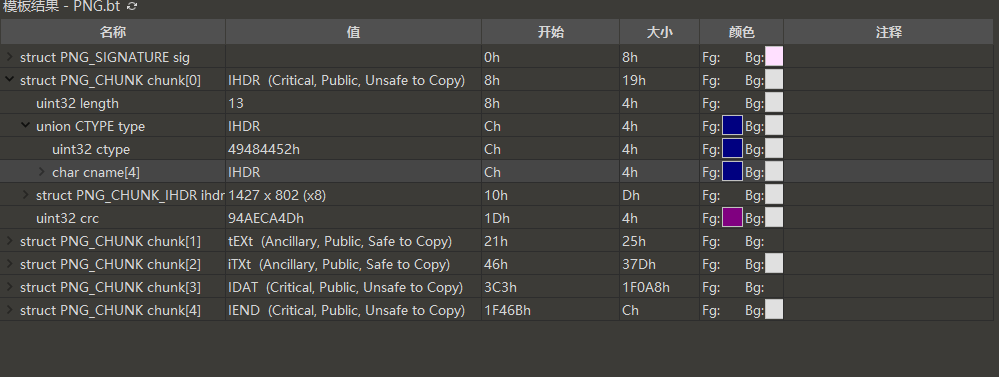Click the 名称 column header
Viewport: 999px width, 377px height.
click(x=113, y=32)
